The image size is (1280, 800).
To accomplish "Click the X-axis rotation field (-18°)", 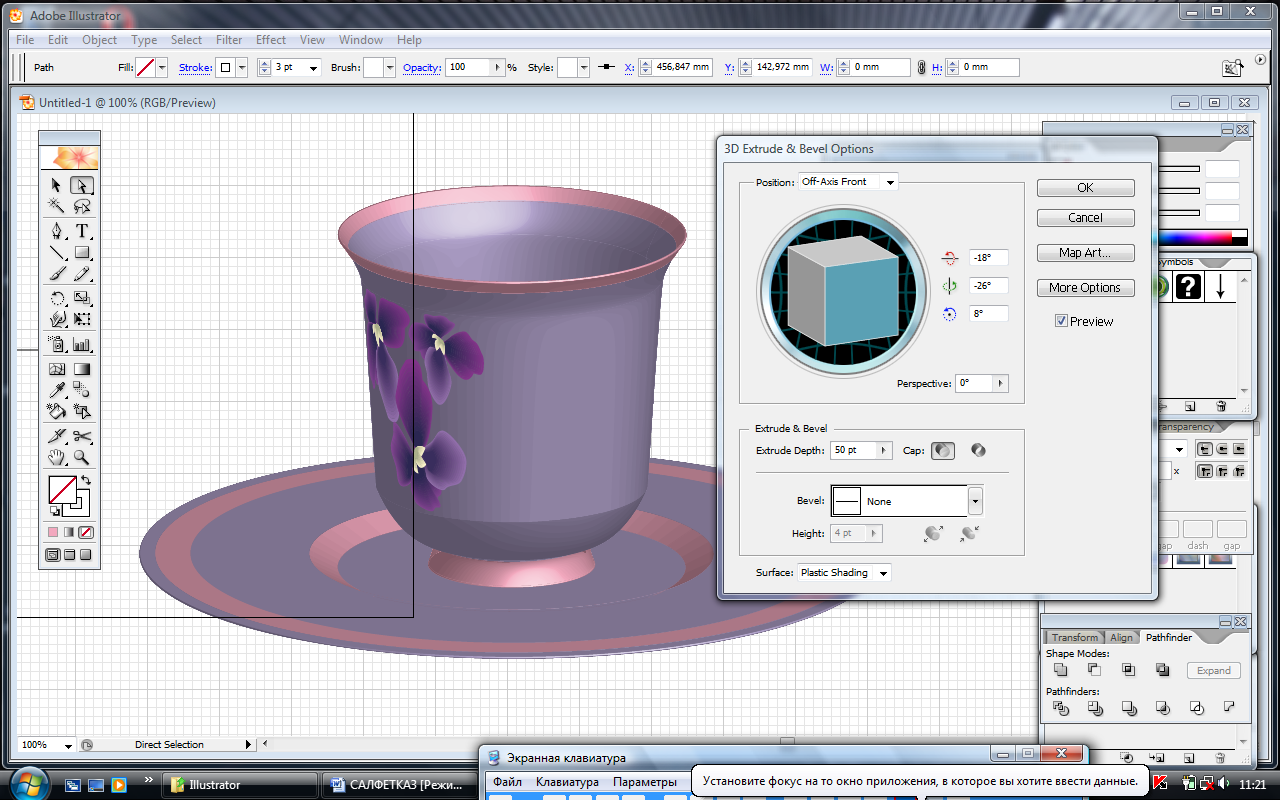I will point(988,258).
